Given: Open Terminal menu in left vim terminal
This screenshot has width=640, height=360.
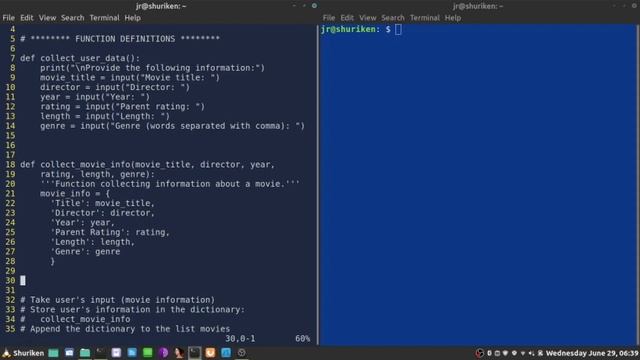Looking at the screenshot, I should click(104, 18).
